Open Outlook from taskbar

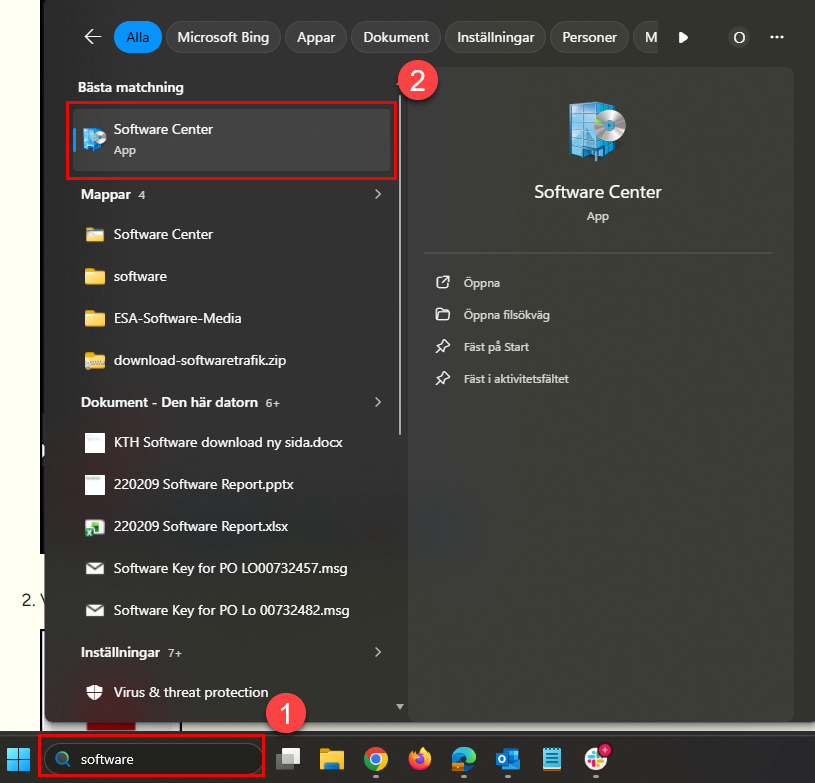pos(508,759)
